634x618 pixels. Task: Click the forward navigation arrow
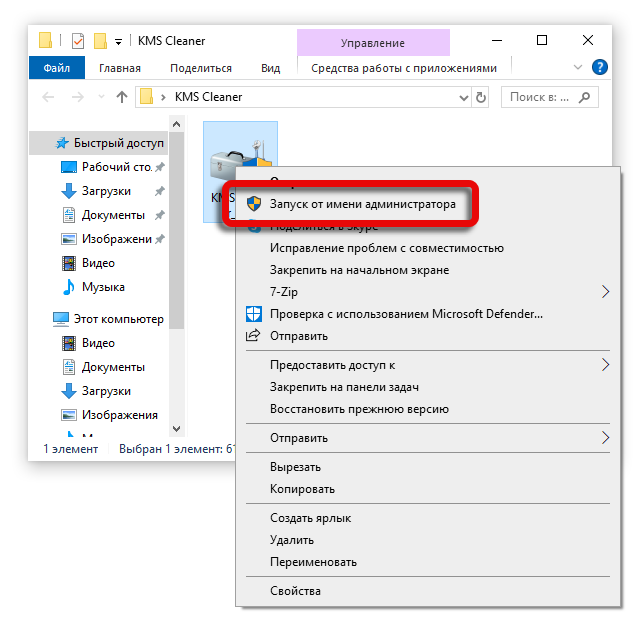point(78,97)
